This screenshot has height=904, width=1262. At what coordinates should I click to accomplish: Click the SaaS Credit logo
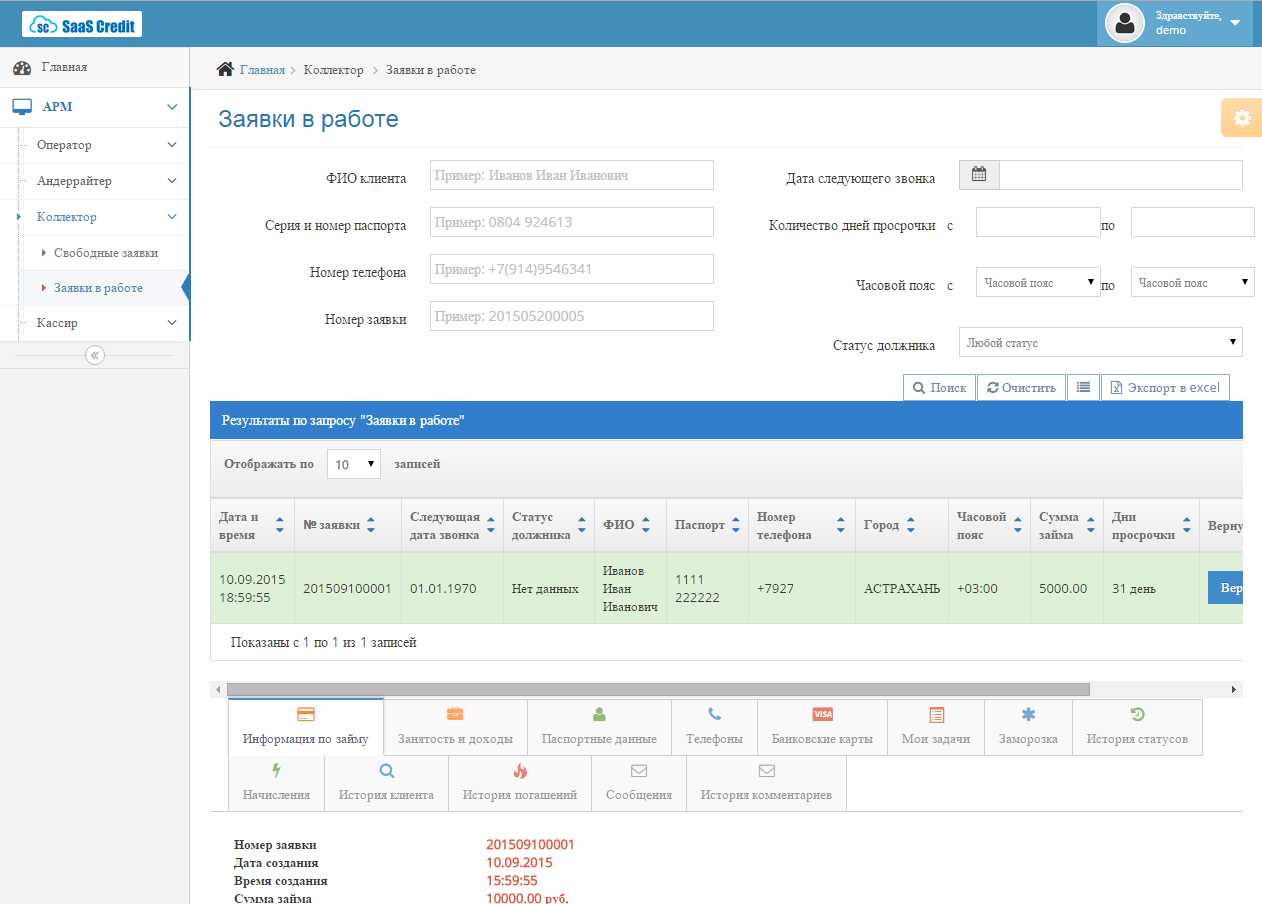click(x=82, y=24)
